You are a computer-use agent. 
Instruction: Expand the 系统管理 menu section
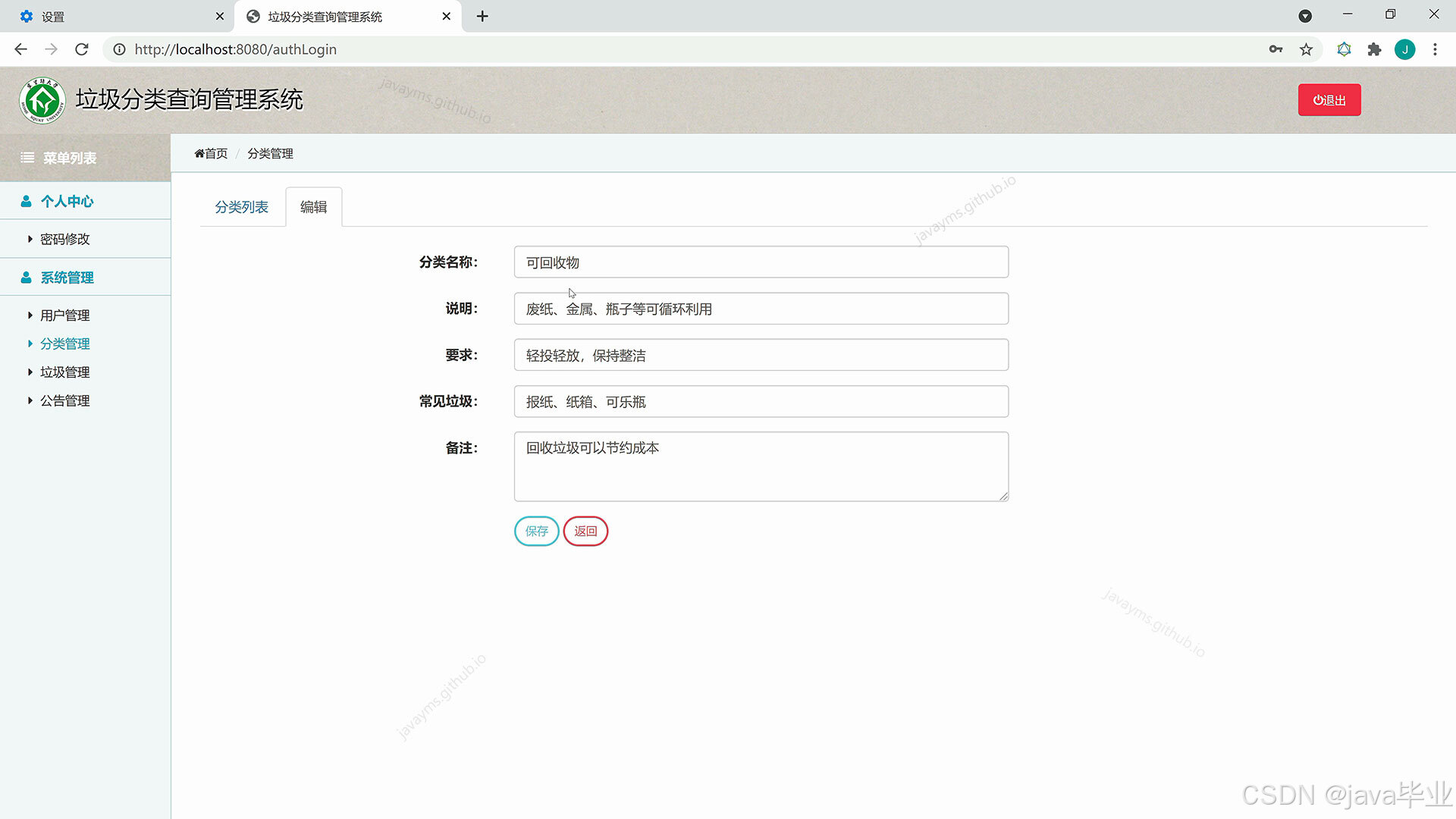pos(85,278)
